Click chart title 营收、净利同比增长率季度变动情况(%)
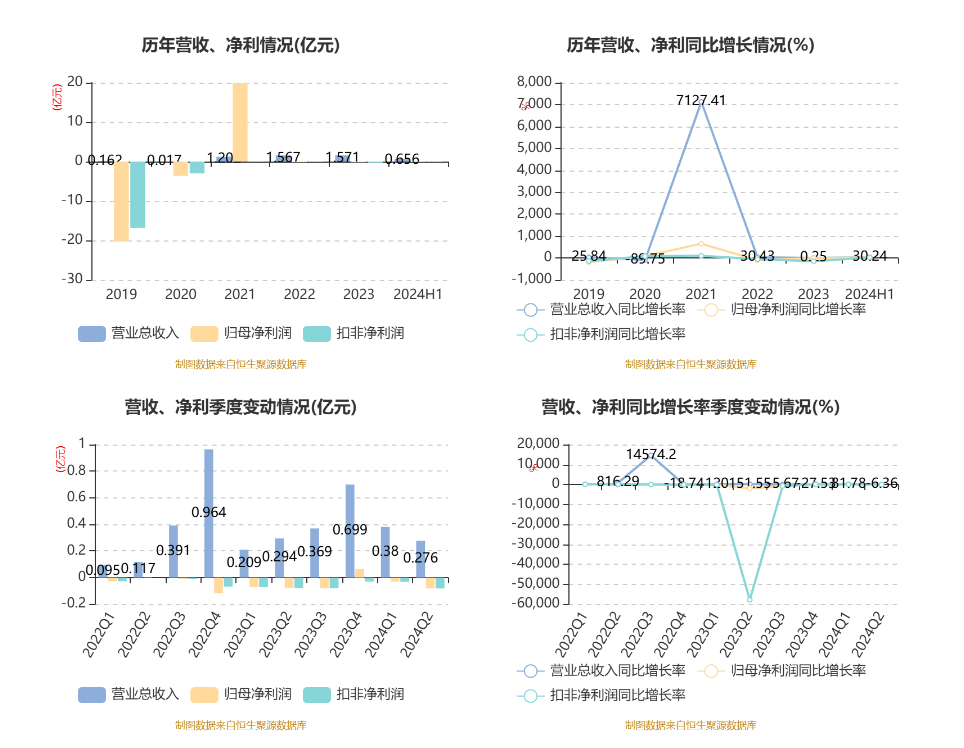Image resolution: width=964 pixels, height=748 pixels. [x=690, y=407]
